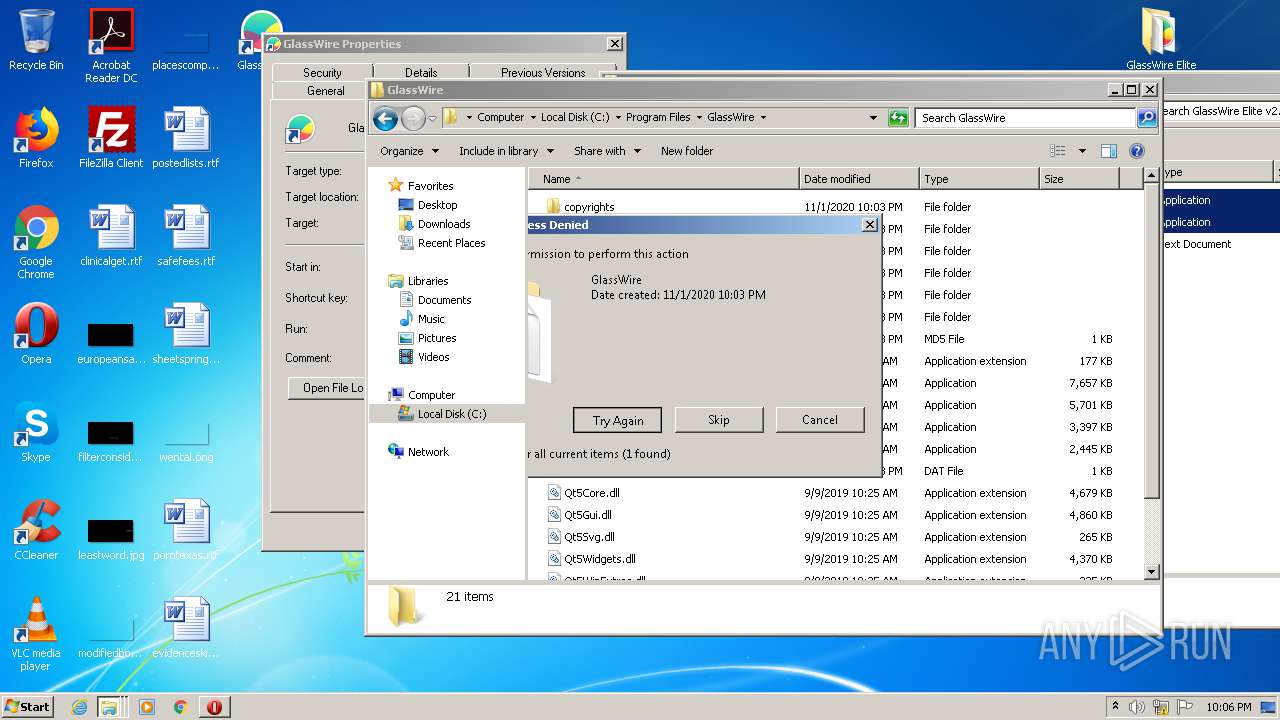Select Music library
The image size is (1280, 720).
coord(431,319)
